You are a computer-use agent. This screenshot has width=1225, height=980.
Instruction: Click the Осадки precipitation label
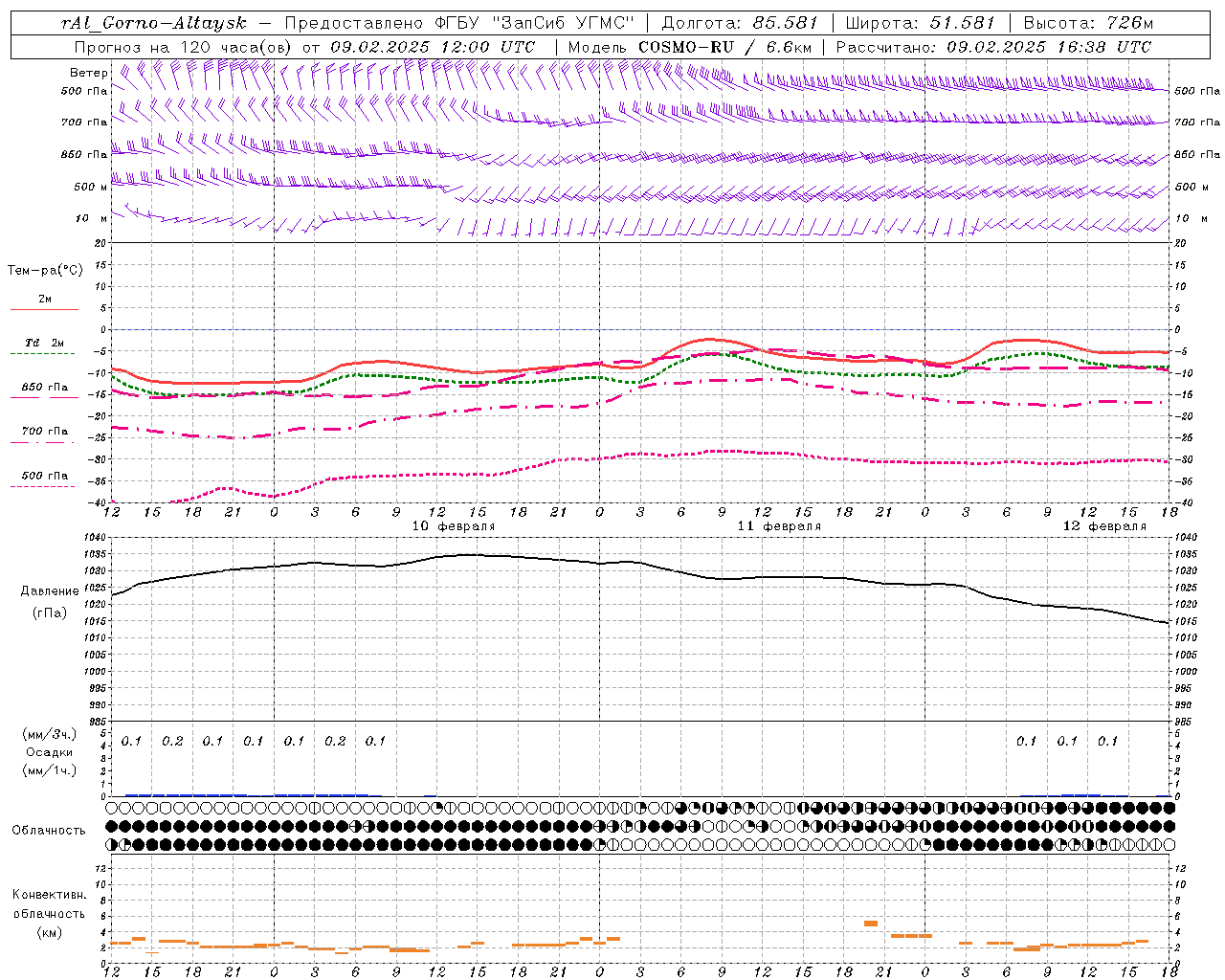point(49,752)
